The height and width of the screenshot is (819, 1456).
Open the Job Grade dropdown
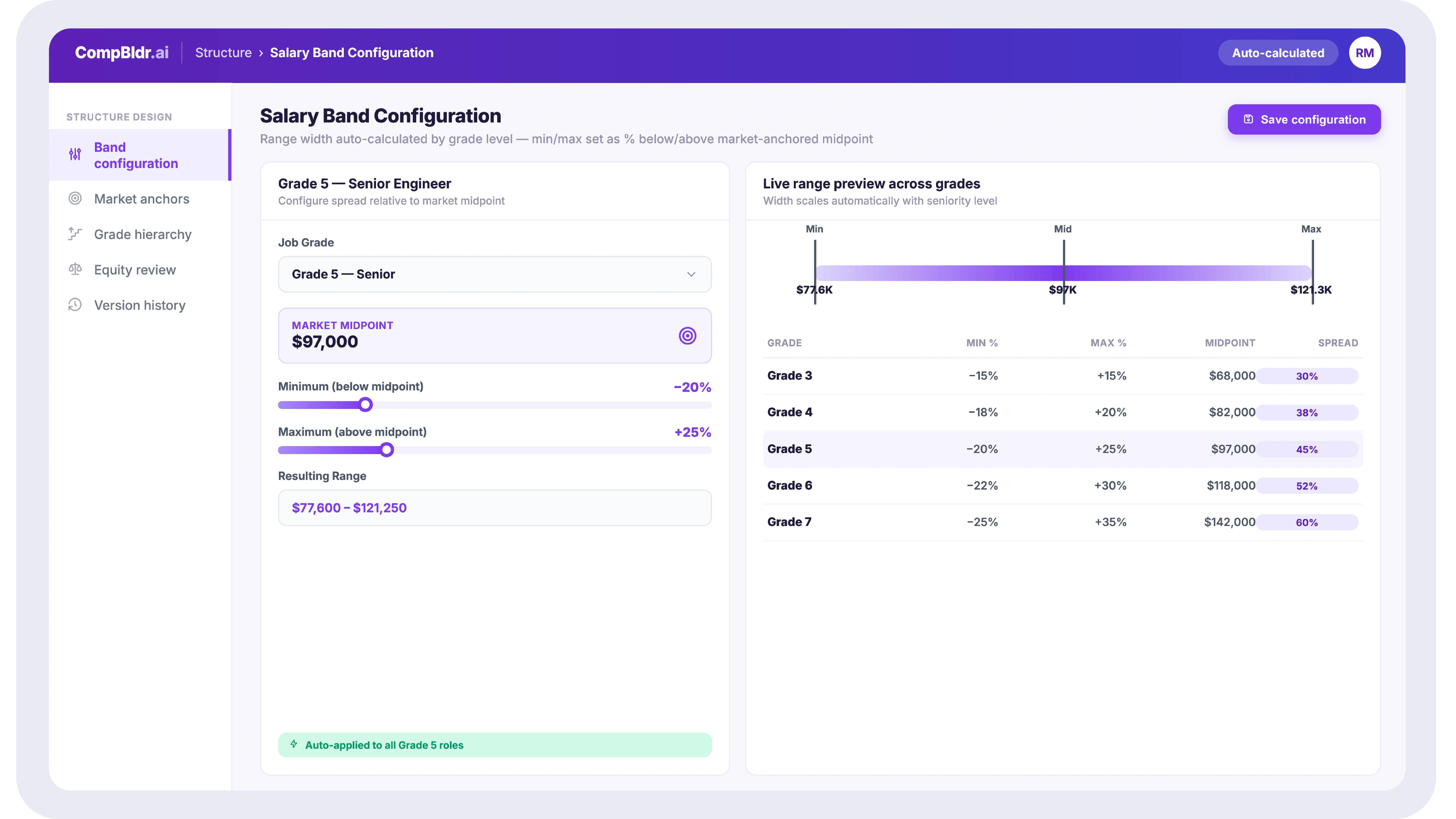pyautogui.click(x=494, y=274)
